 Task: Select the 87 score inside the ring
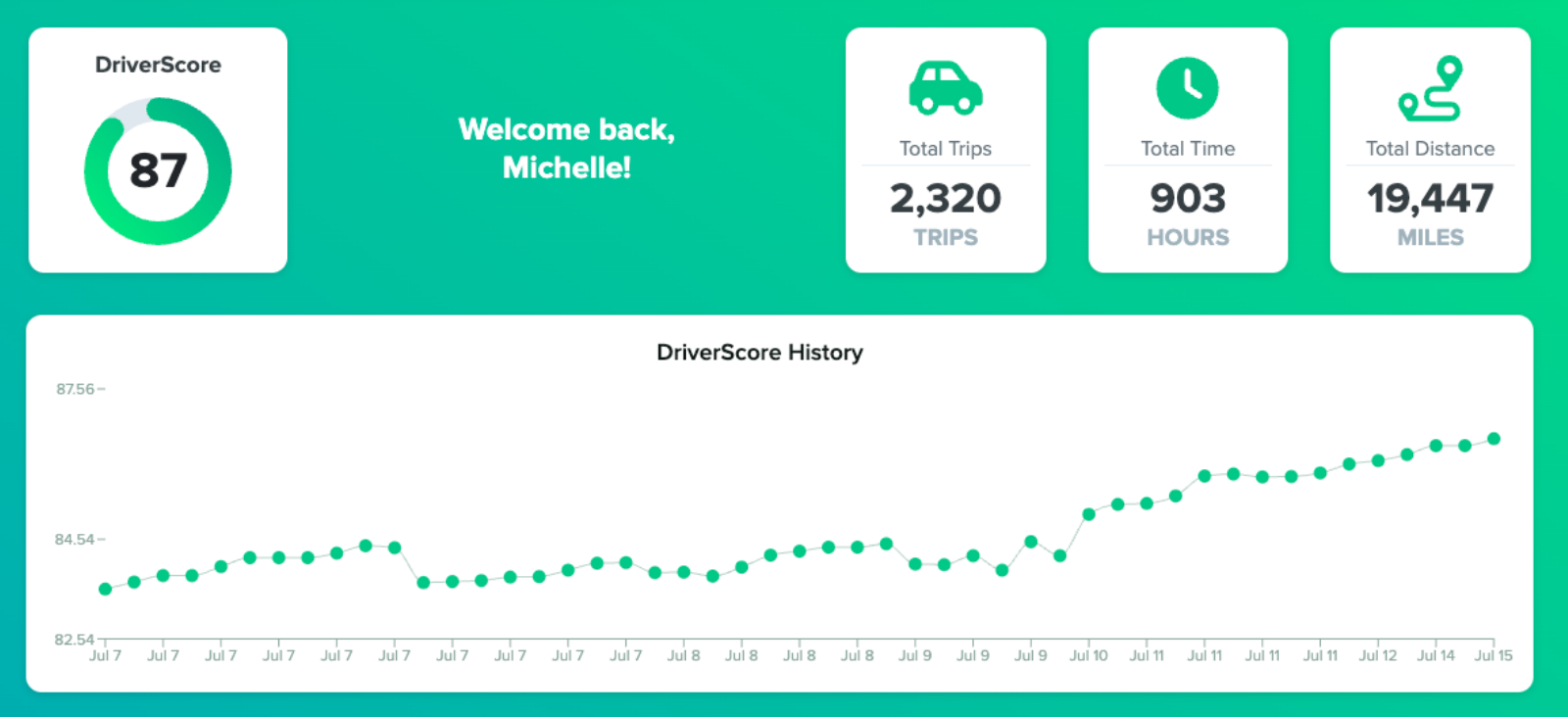click(x=158, y=170)
